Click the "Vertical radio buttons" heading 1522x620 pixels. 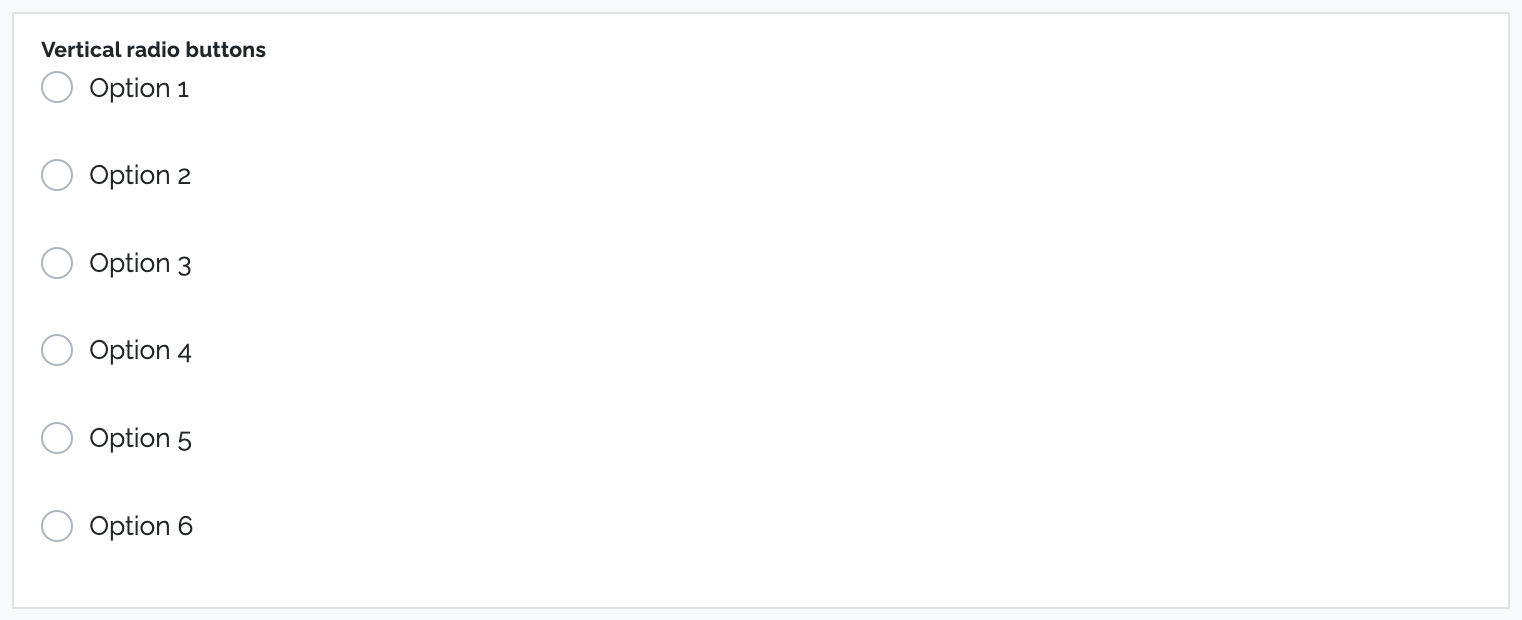[153, 50]
